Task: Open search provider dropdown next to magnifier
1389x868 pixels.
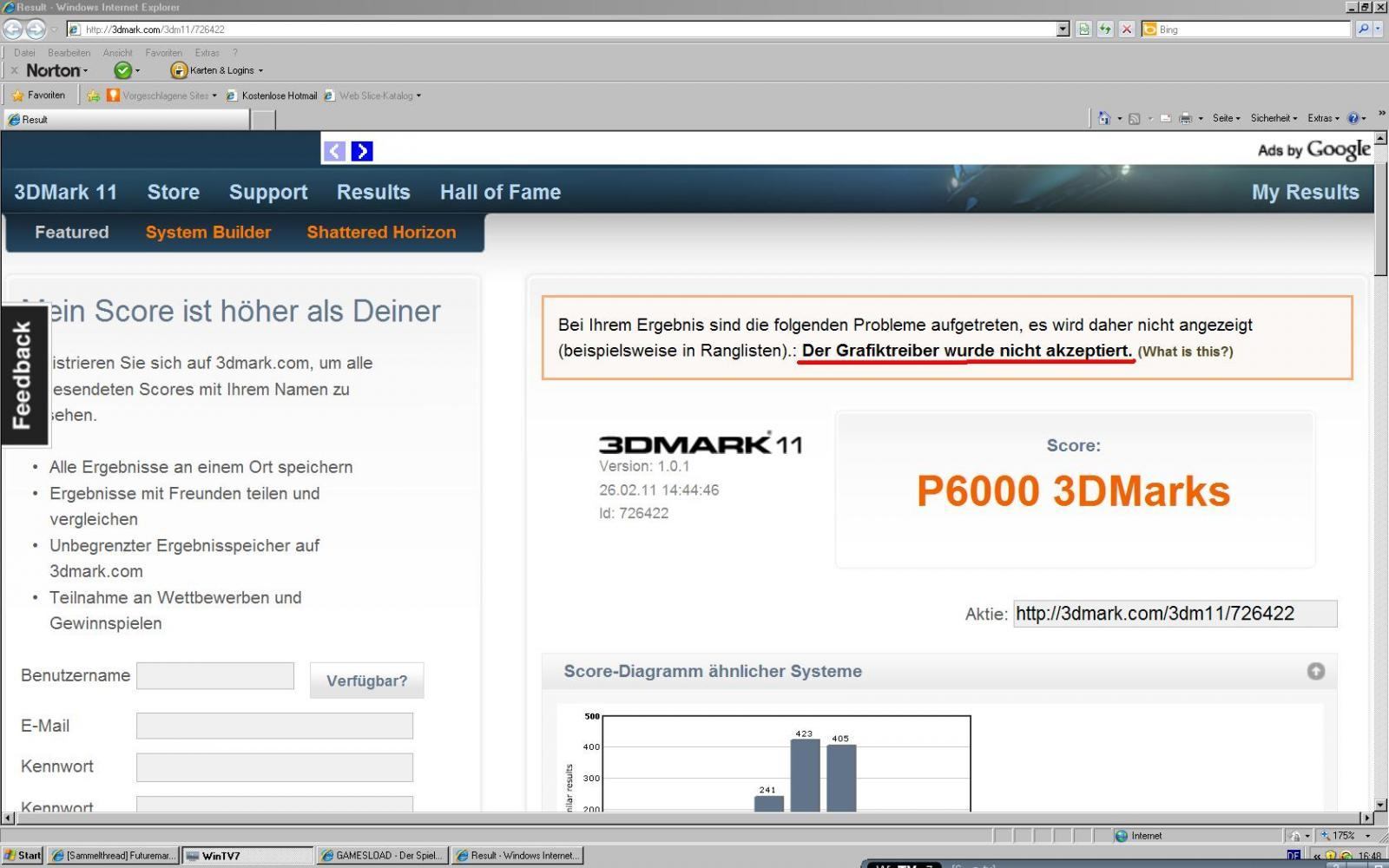Action: click(x=1379, y=29)
